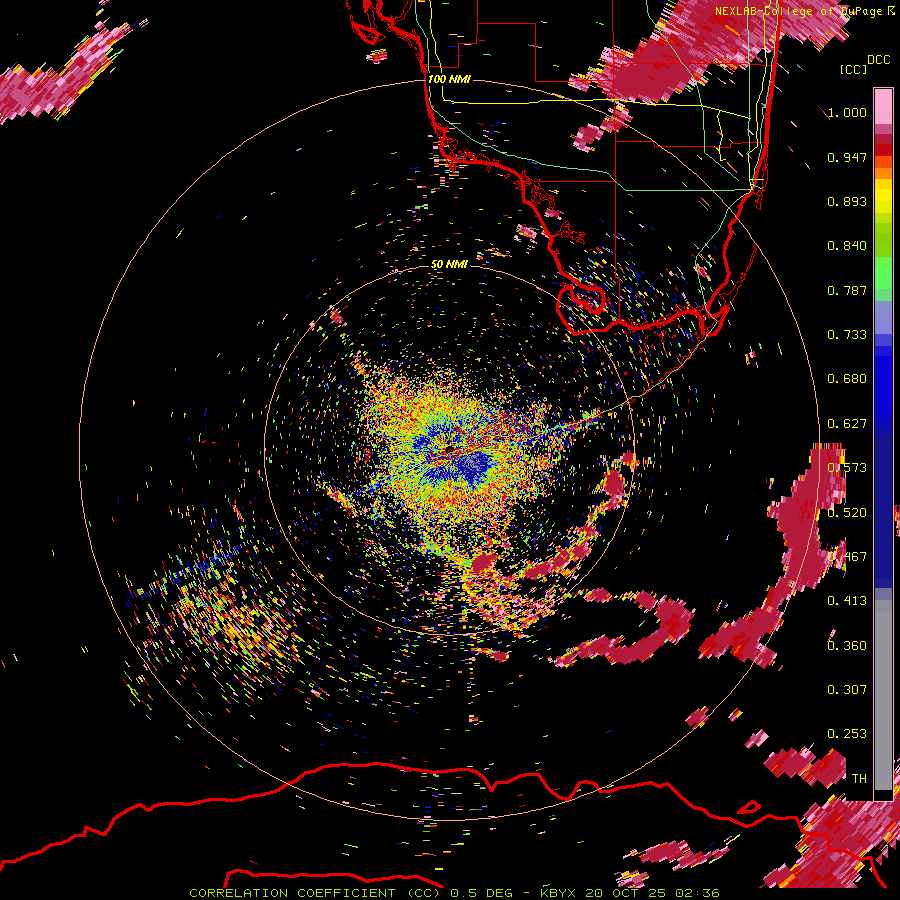Image resolution: width=900 pixels, height=900 pixels.
Task: Click the 0.787 color scale value
Action: [847, 290]
